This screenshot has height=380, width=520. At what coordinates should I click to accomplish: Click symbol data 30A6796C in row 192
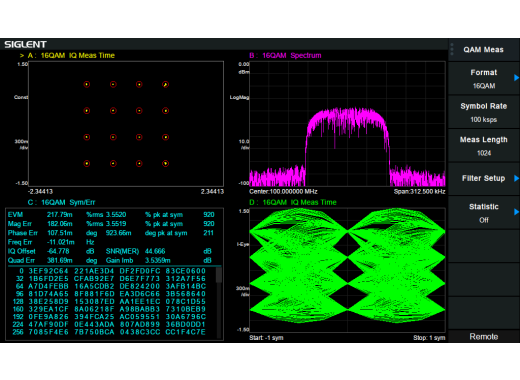pos(186,317)
